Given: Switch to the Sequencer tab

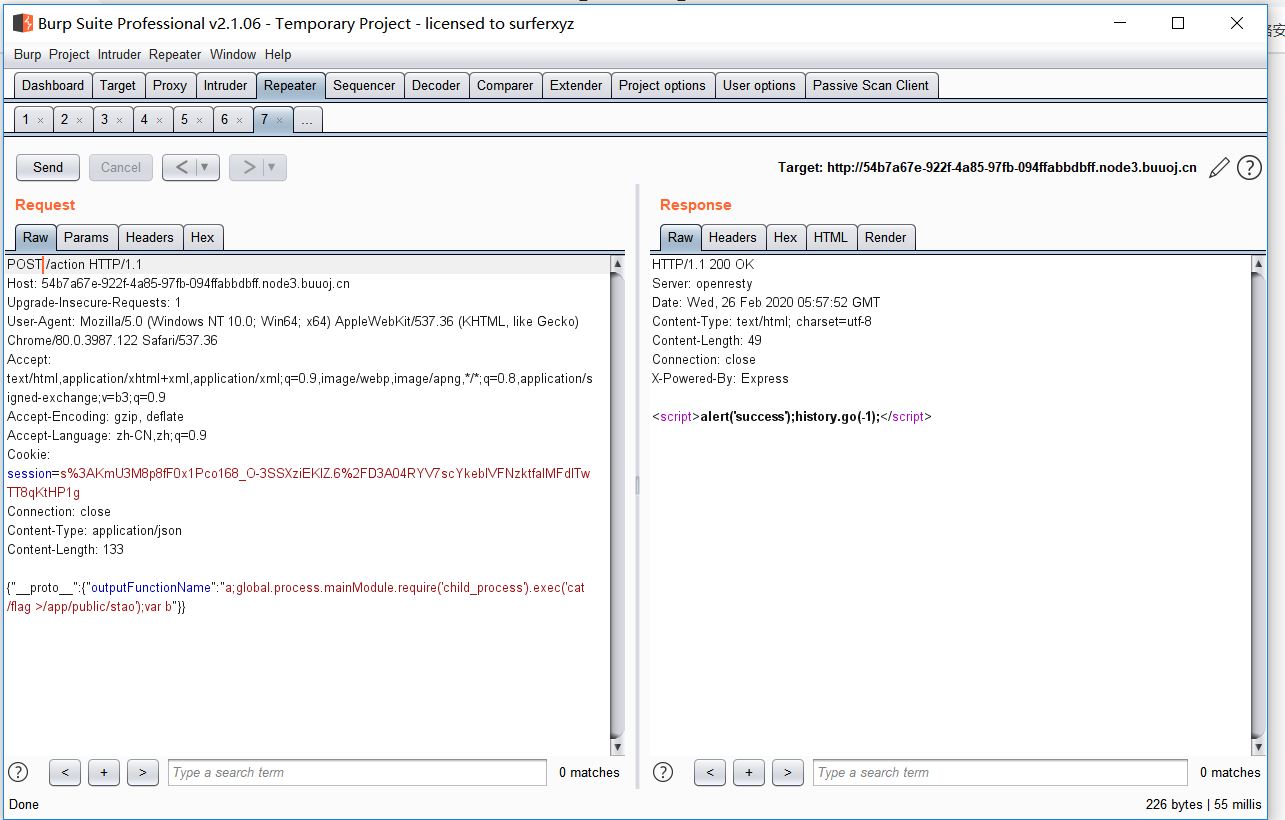Looking at the screenshot, I should point(364,85).
